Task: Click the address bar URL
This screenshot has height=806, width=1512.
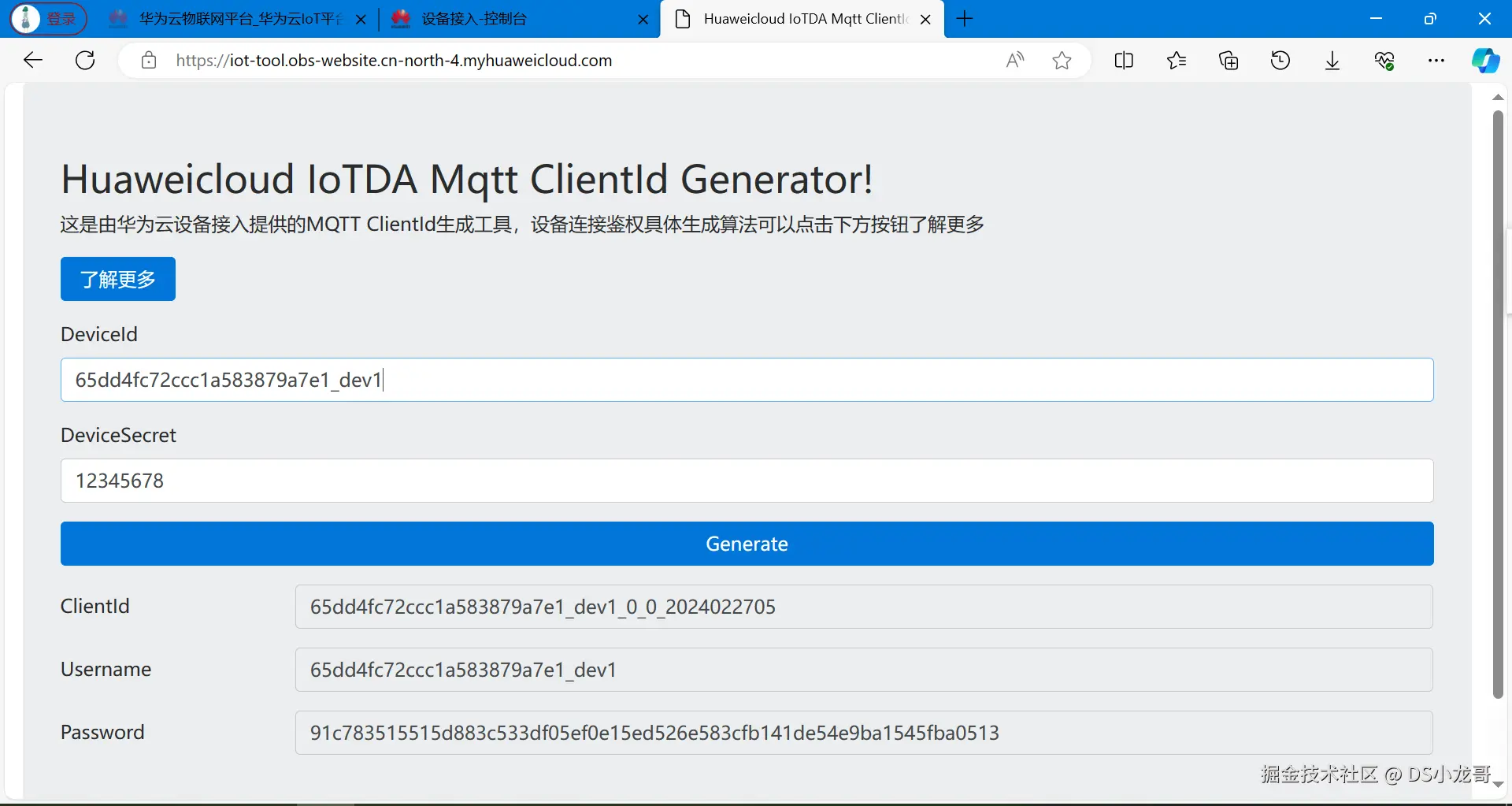Action: (x=394, y=61)
